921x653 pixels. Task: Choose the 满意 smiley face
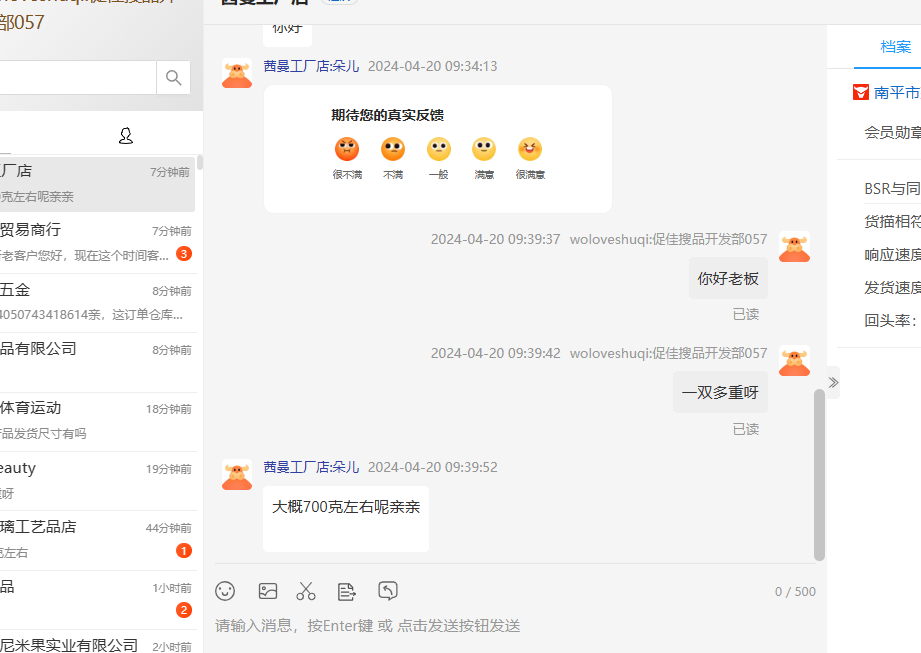(x=484, y=150)
